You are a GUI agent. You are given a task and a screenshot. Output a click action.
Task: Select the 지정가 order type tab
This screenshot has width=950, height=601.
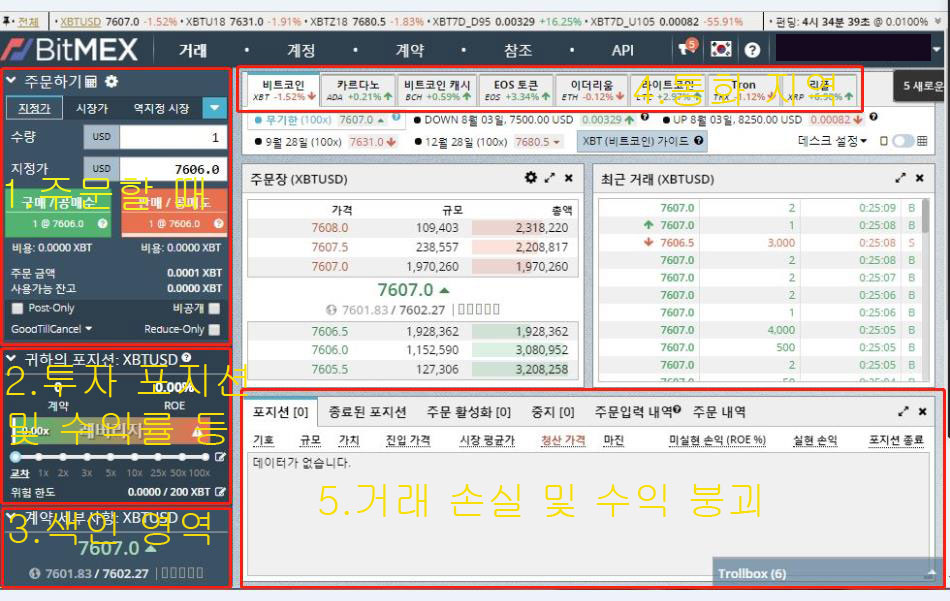(x=34, y=108)
